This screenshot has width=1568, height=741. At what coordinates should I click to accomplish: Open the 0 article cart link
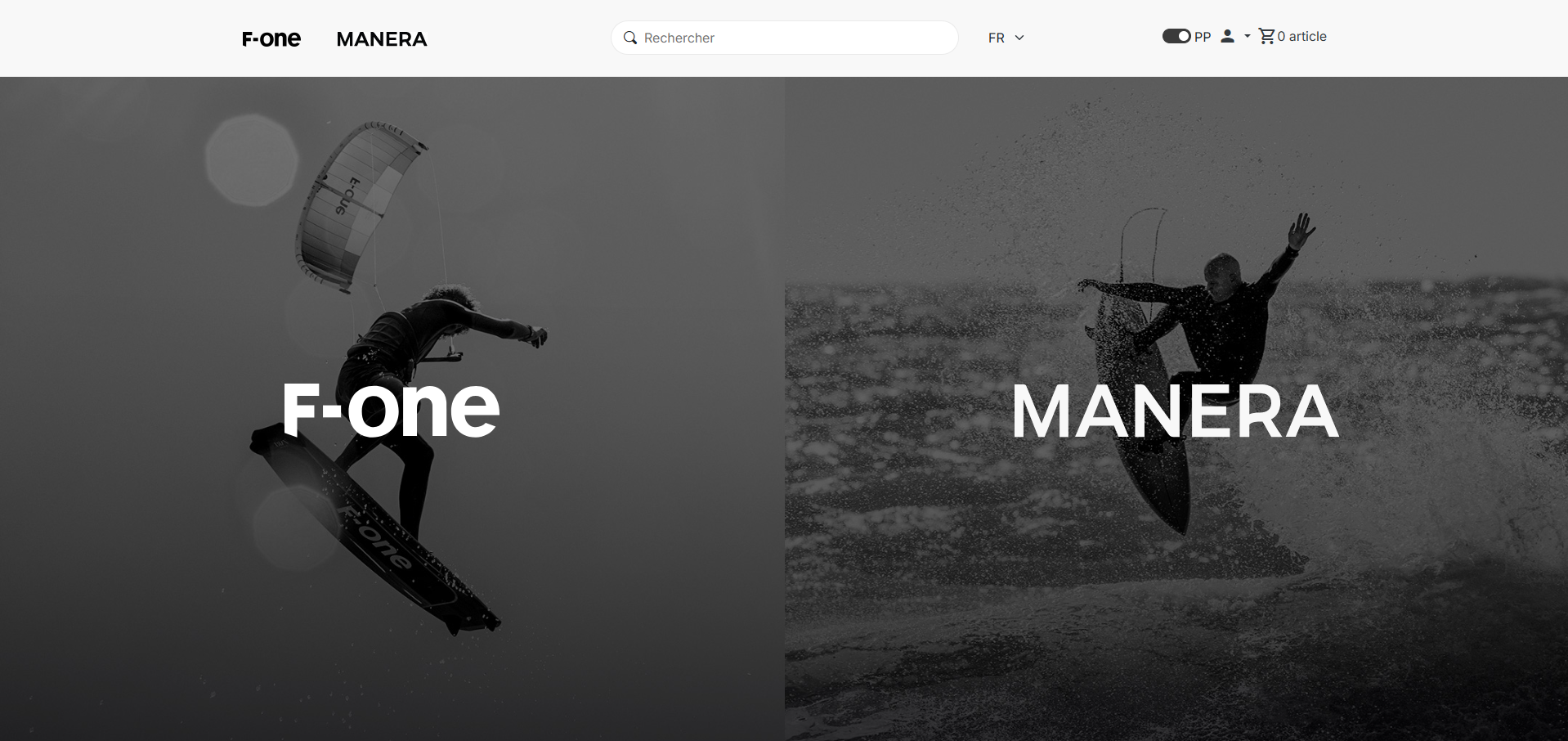pos(1292,36)
